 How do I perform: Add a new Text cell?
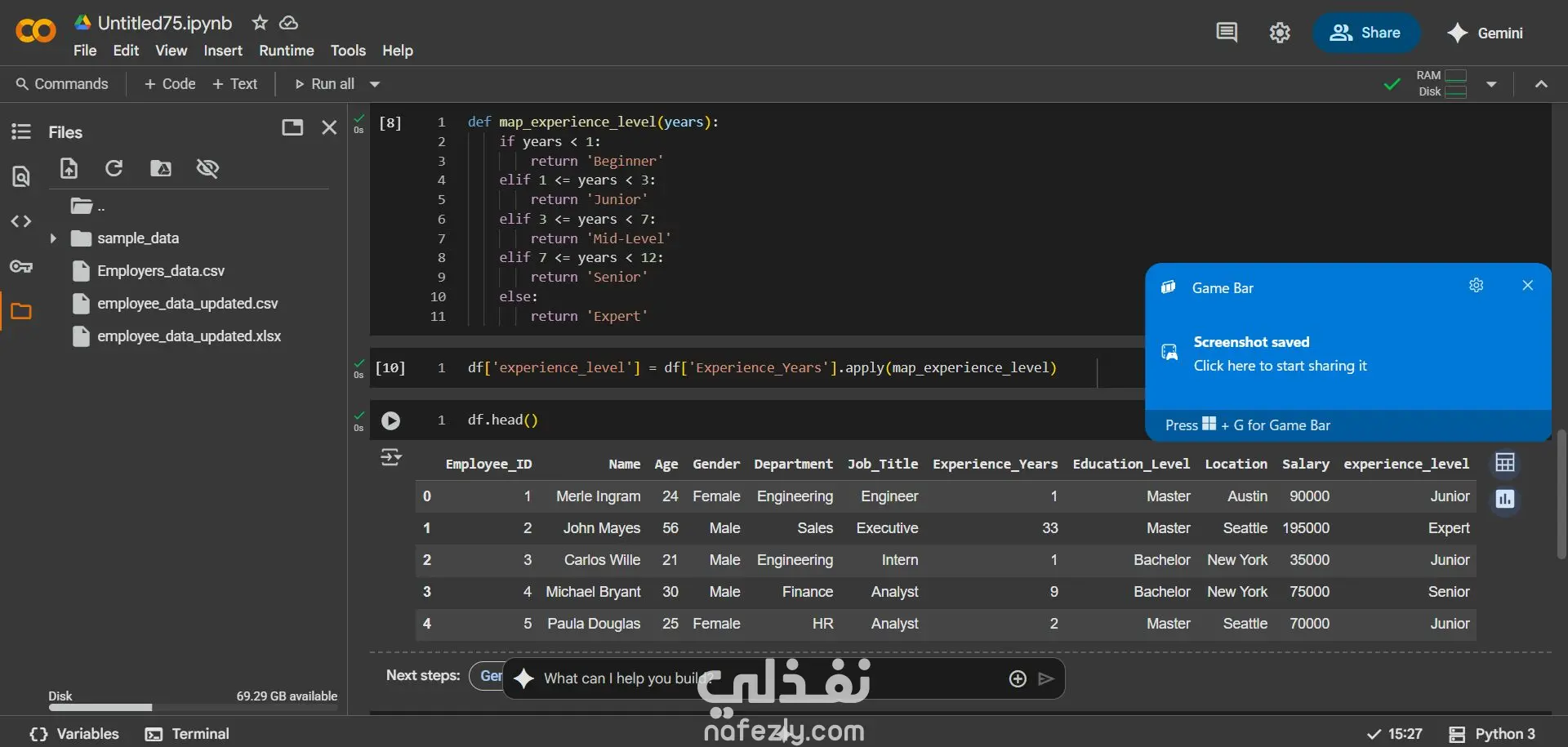pyautogui.click(x=235, y=84)
